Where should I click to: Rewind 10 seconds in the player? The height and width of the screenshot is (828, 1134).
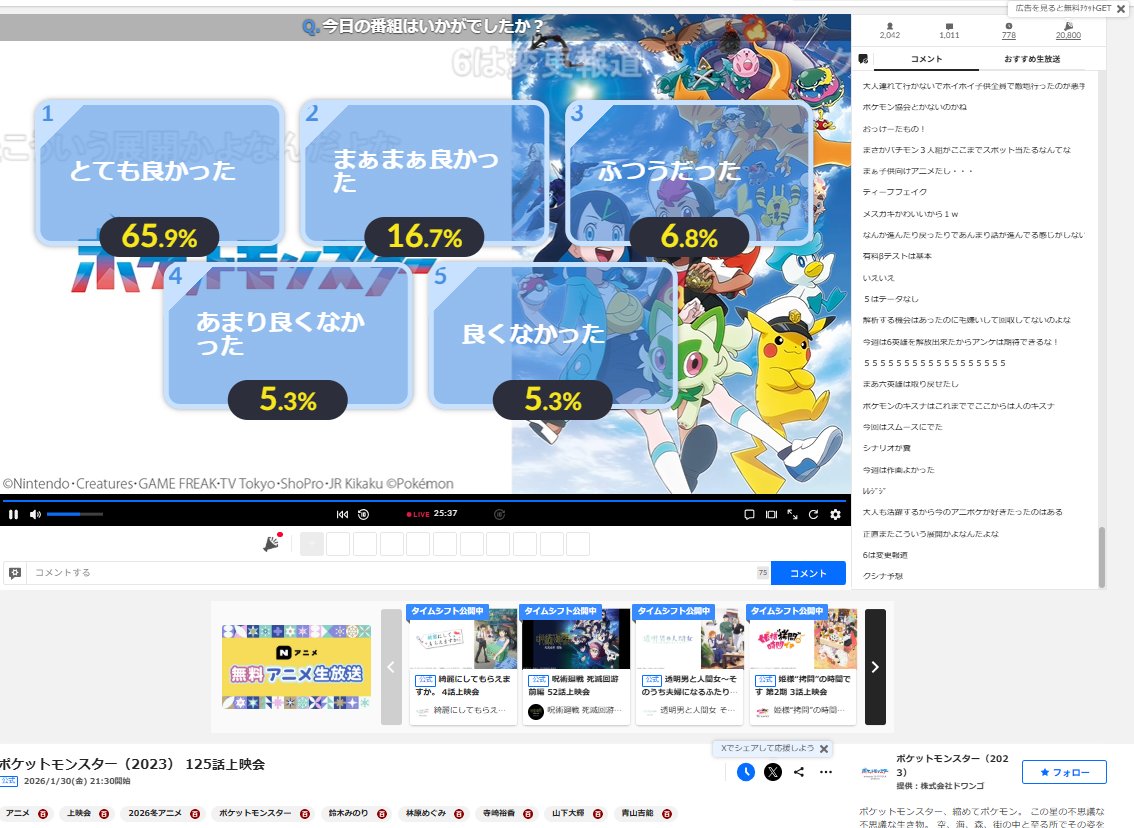pos(364,514)
